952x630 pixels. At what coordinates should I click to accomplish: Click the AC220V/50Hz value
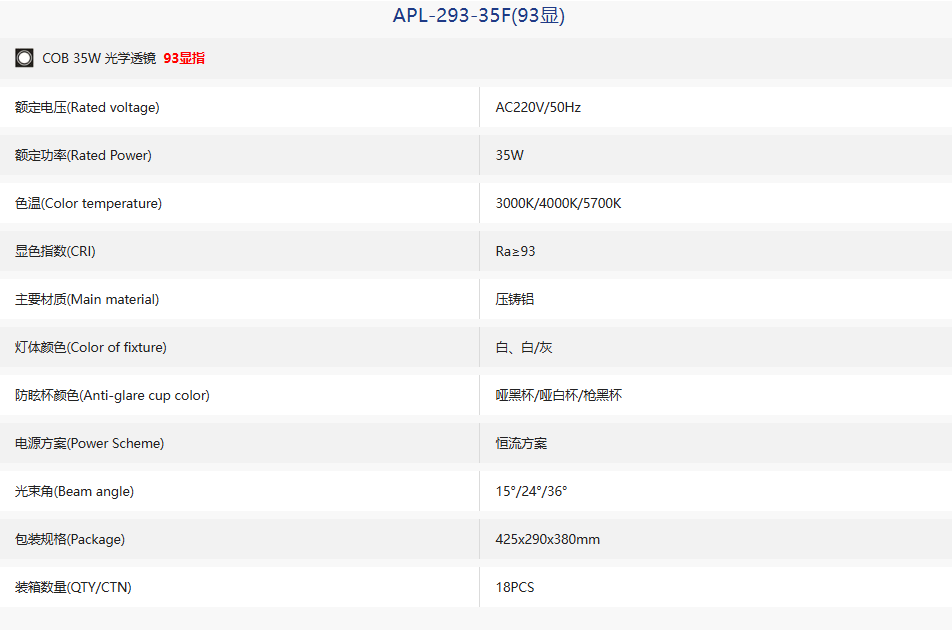coord(538,107)
